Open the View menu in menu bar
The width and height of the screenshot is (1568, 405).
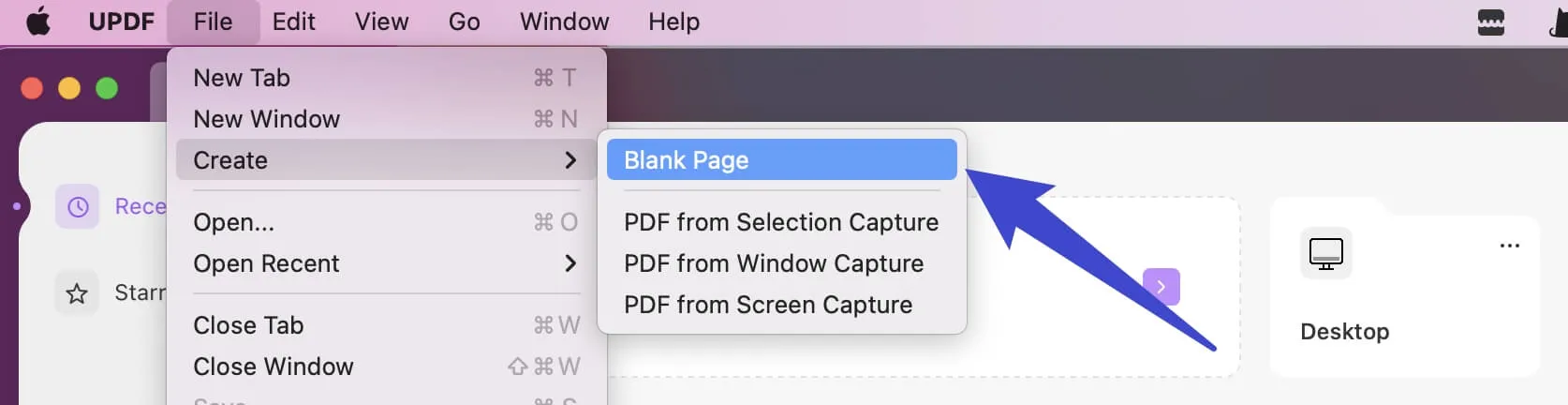(381, 22)
